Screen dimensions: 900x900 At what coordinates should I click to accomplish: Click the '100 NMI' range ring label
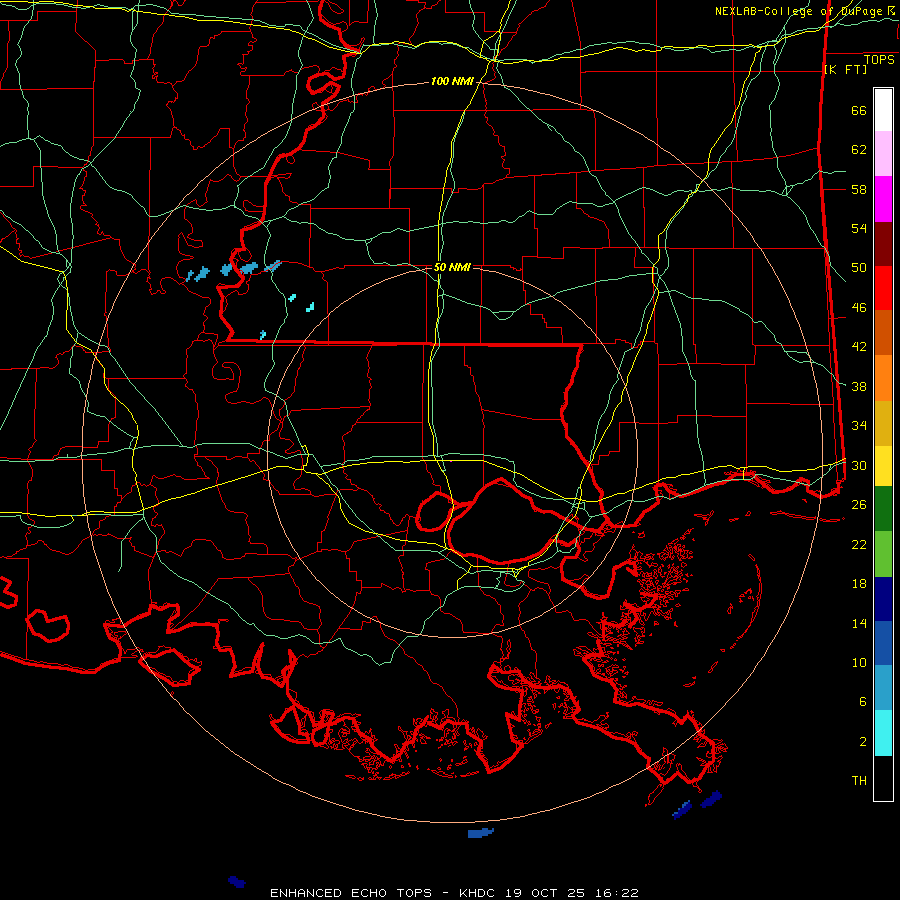coord(452,82)
